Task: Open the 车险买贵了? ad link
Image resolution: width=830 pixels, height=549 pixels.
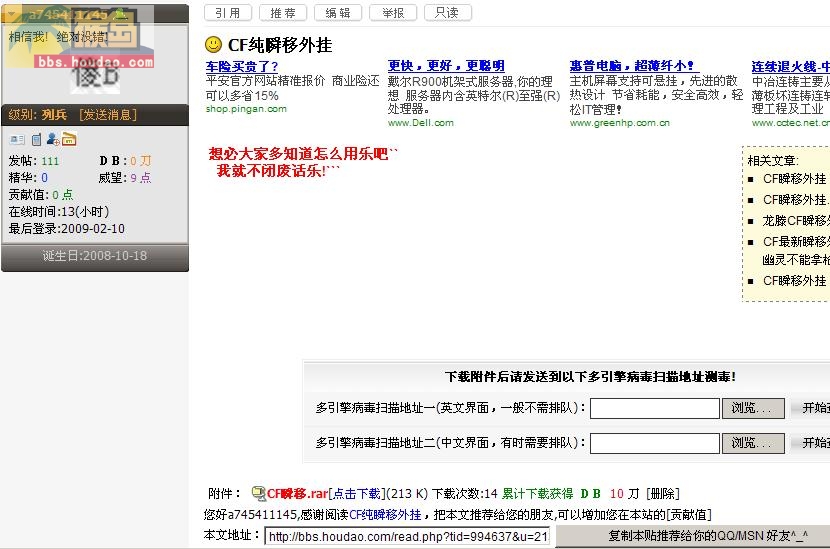Action: (x=242, y=66)
